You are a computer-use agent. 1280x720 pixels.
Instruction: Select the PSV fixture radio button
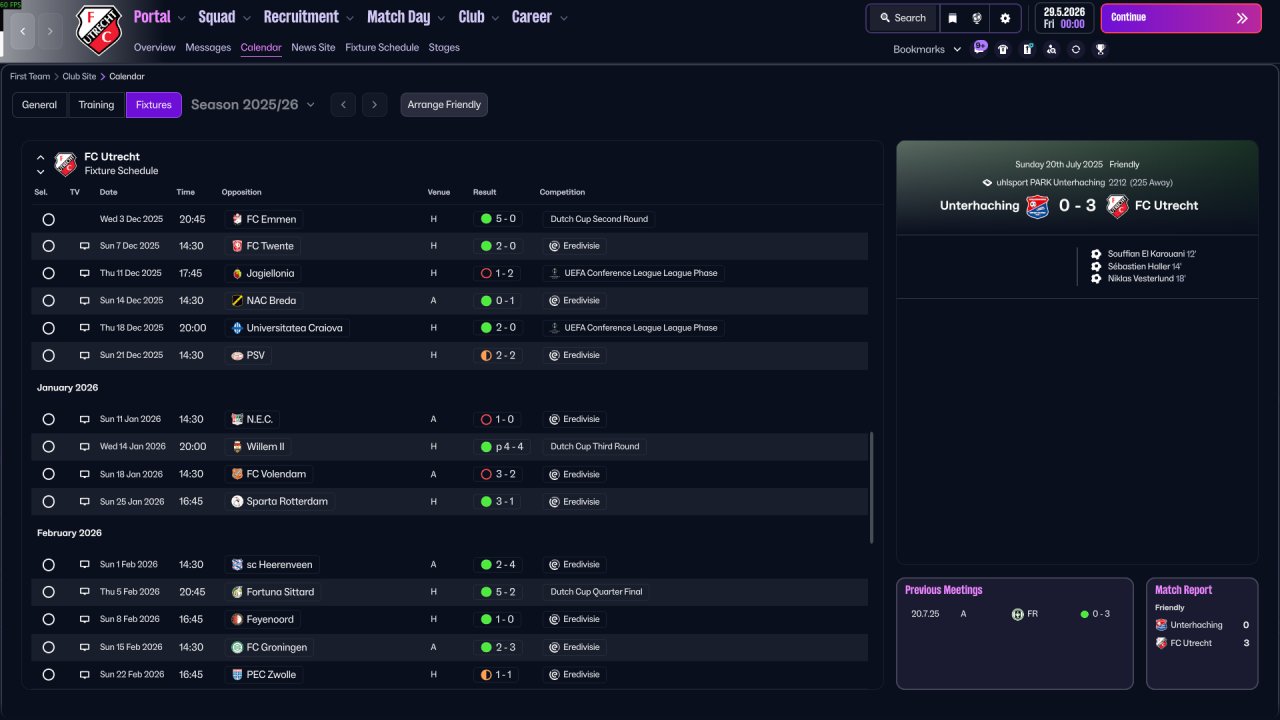(48, 355)
